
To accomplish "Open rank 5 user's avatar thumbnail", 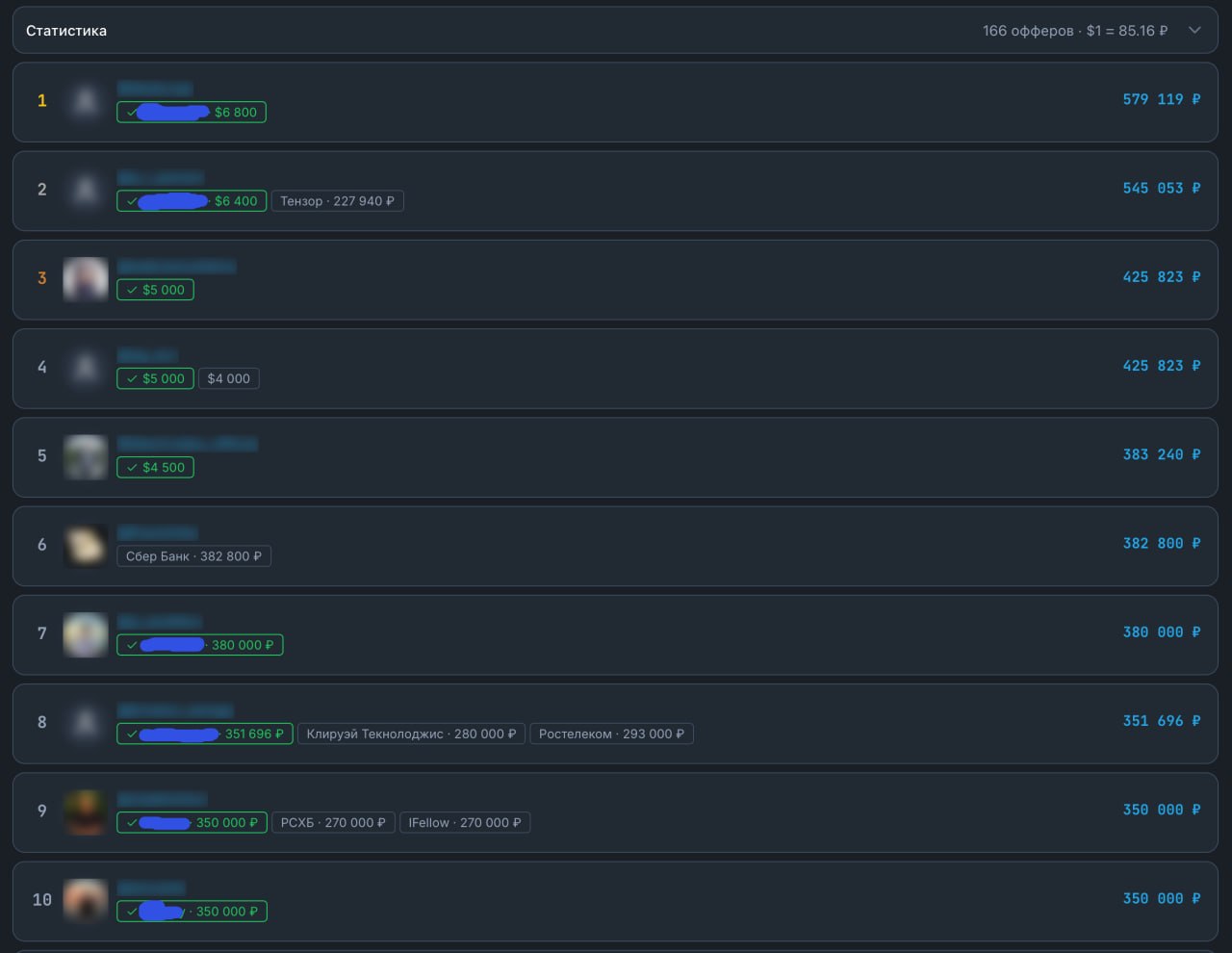I will 86,456.
